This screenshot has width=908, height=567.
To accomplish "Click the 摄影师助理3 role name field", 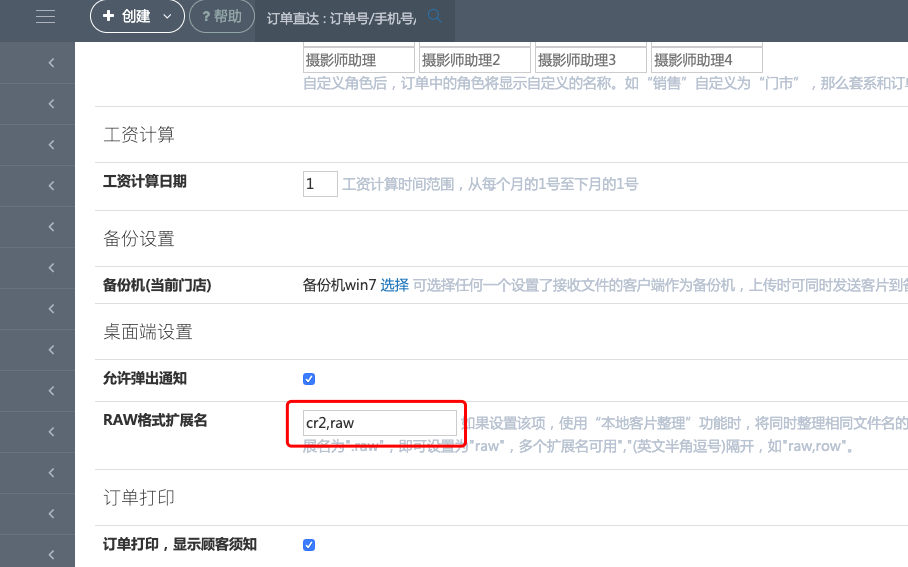I will pyautogui.click(x=590, y=60).
